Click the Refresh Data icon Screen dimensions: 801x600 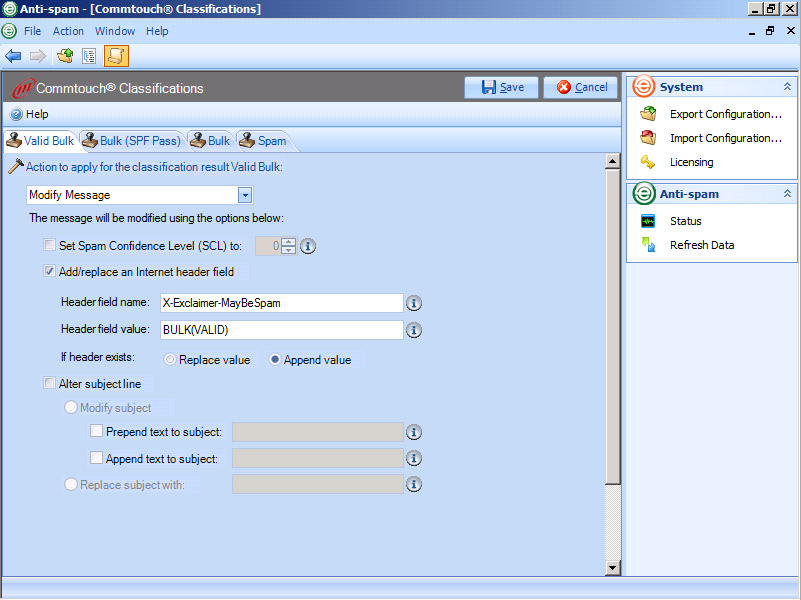tap(648, 245)
